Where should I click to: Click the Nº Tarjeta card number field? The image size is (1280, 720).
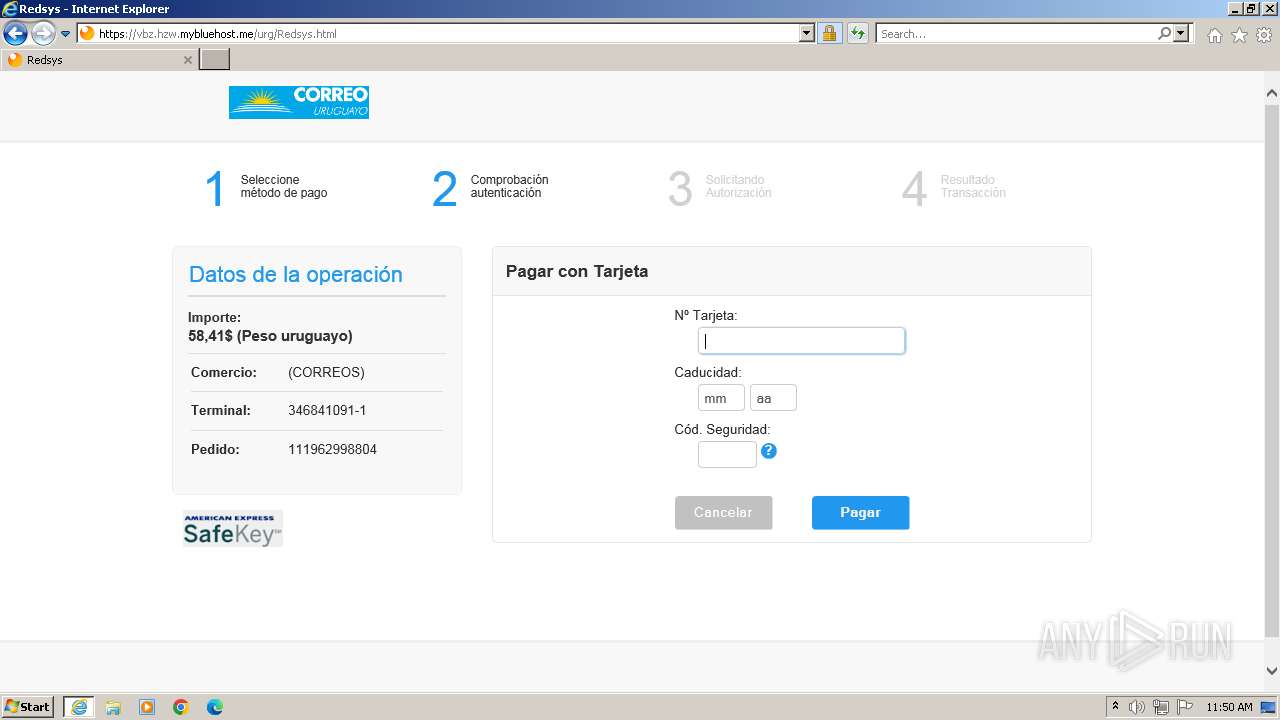coord(801,341)
